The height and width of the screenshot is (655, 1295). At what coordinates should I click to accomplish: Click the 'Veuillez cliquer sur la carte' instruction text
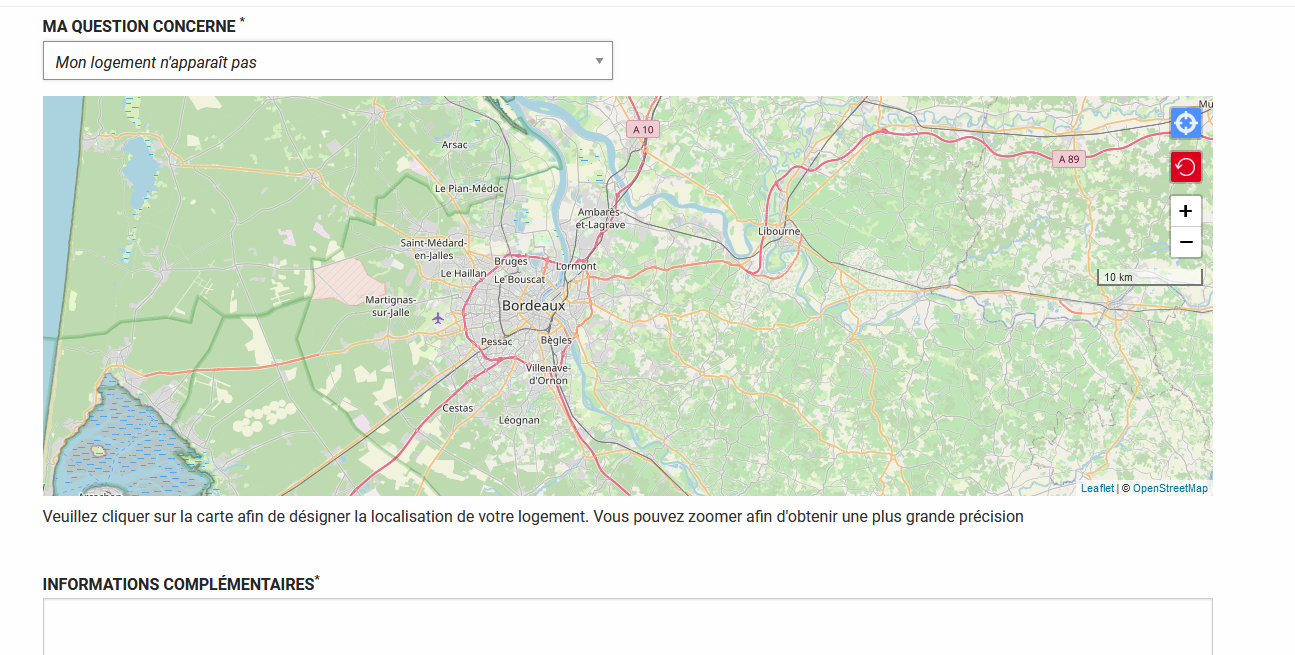(x=533, y=517)
